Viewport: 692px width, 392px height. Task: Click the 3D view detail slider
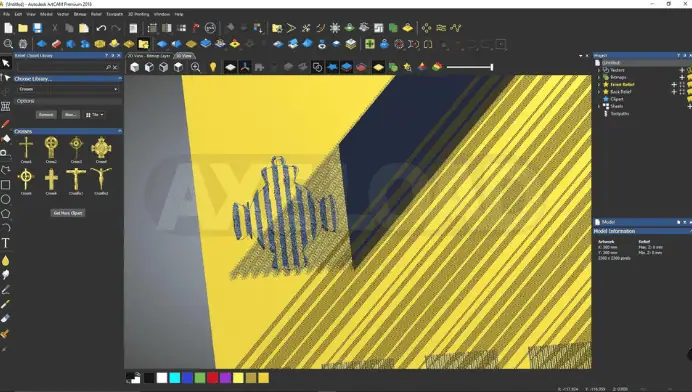[x=470, y=67]
